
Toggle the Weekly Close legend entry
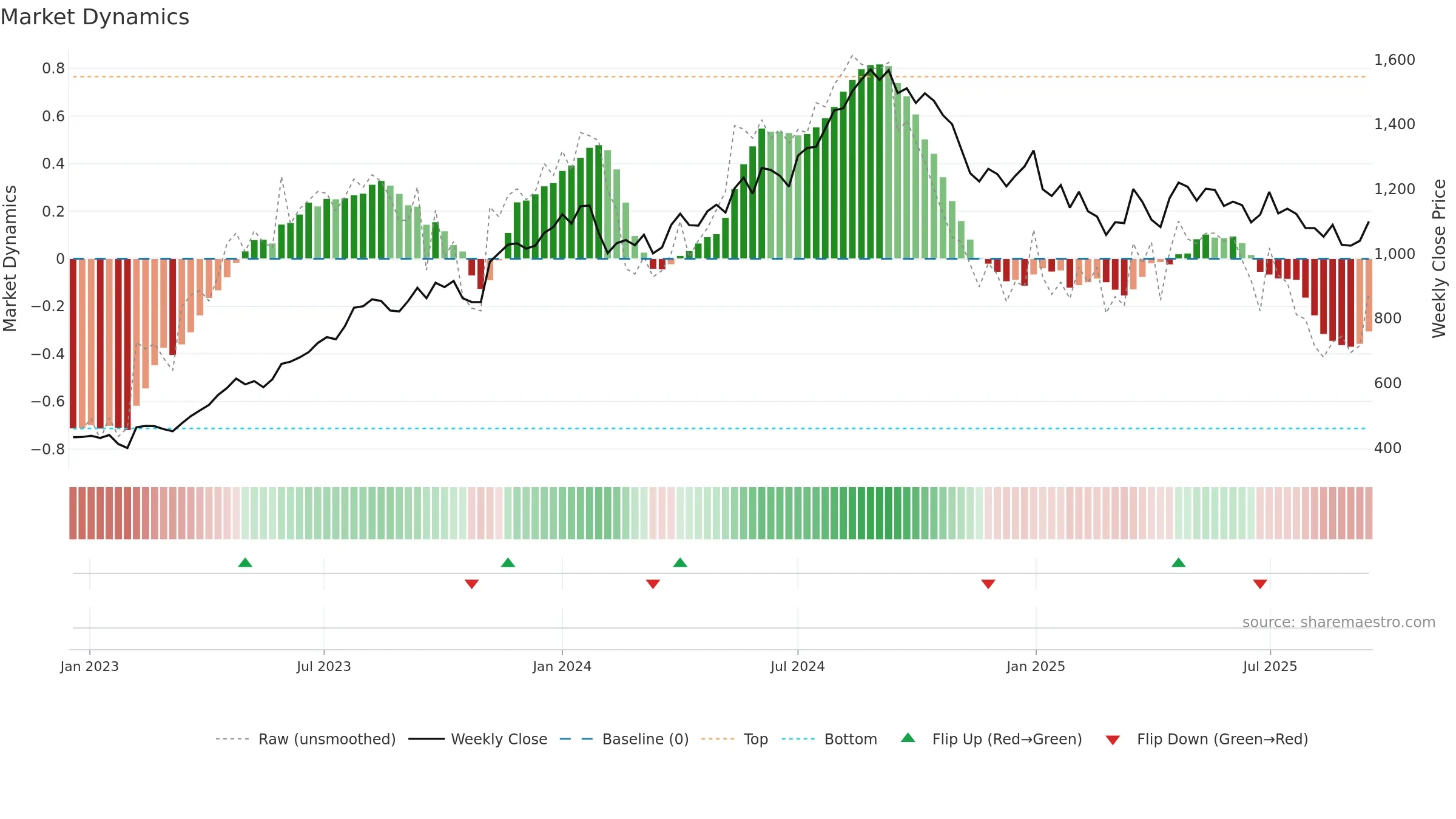[477, 739]
